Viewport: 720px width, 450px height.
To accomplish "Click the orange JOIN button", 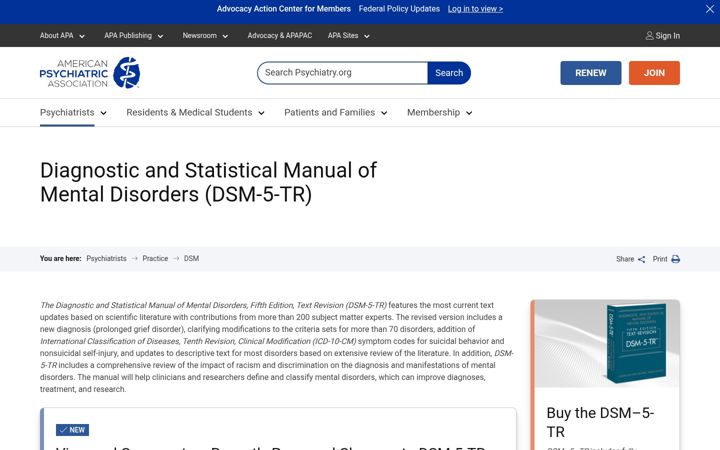I will tap(654, 73).
